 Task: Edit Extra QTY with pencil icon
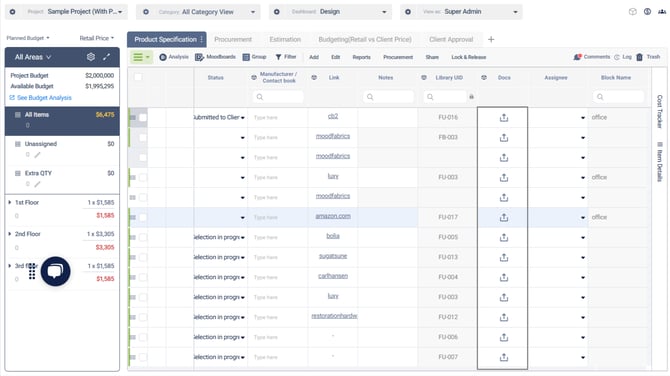click(38, 184)
